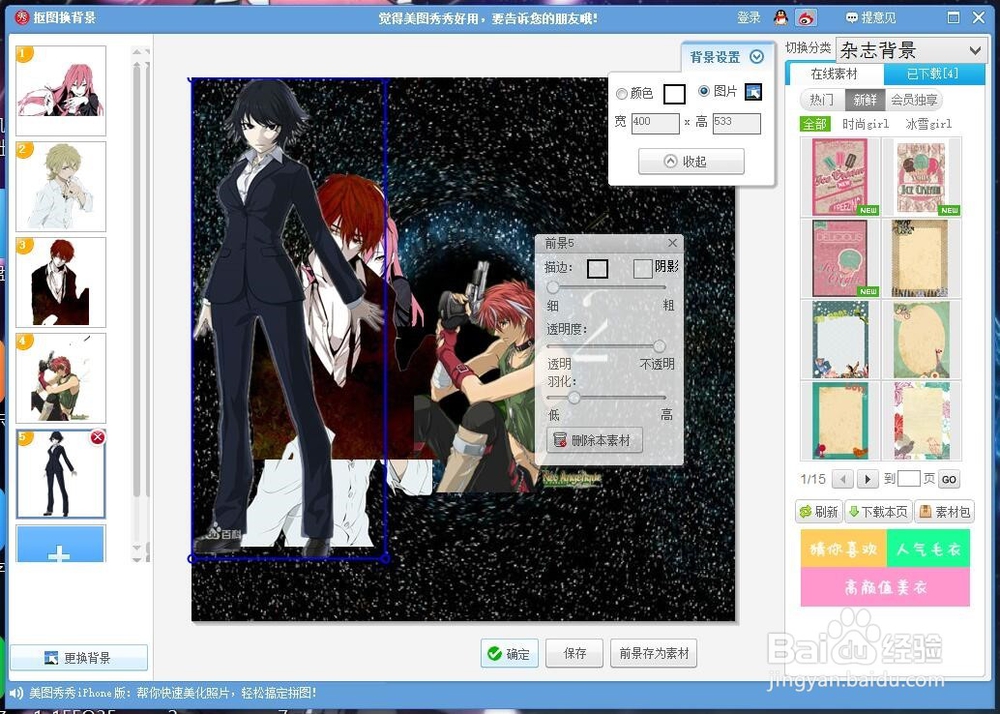Close the 前景5 properties panel
1000x714 pixels.
(x=672, y=243)
